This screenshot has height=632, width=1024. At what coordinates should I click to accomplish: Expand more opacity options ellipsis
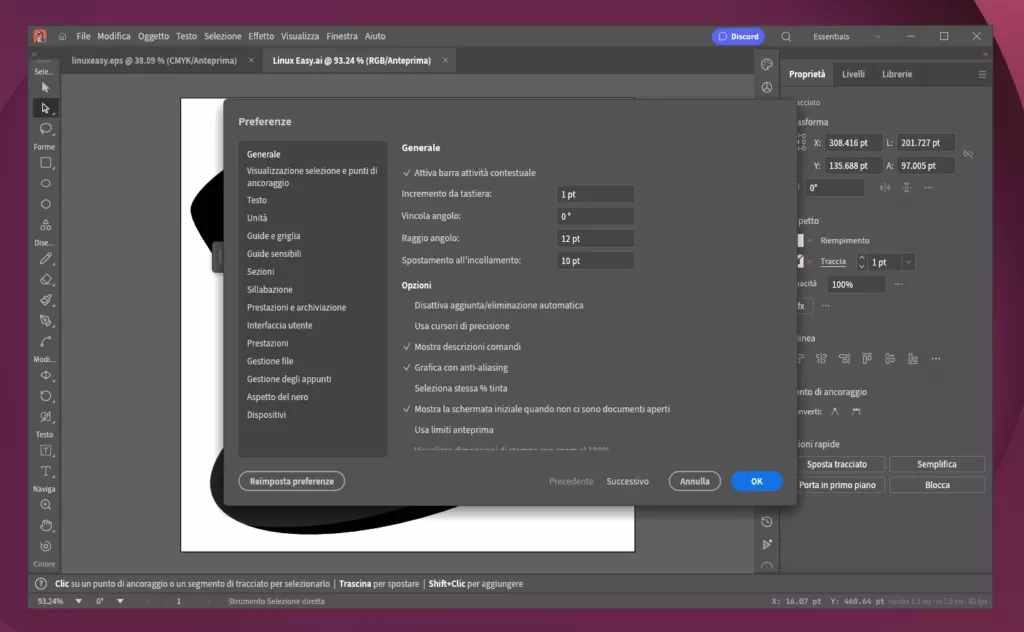(899, 285)
